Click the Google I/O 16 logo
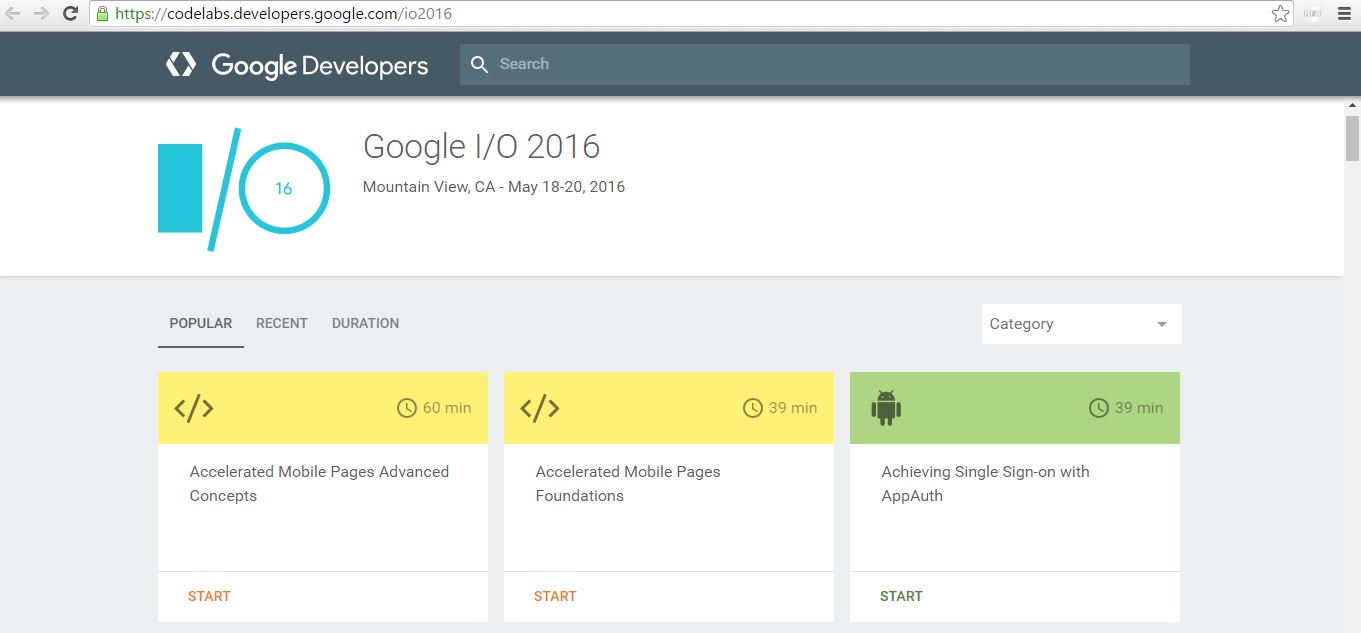The image size is (1361, 633). tap(243, 189)
